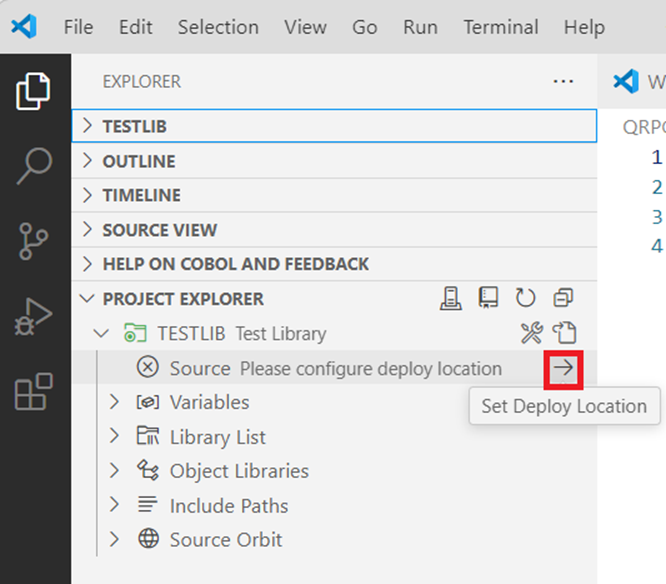Open the Run and Debug view

[x=34, y=317]
